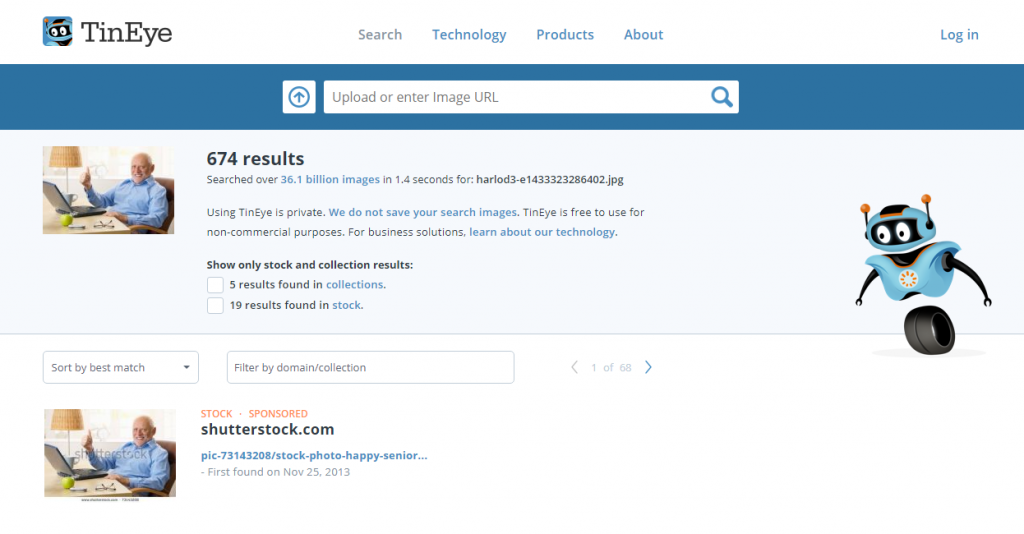Open 'learn about our technology' link
Viewport: 1024px width, 534px height.
click(x=542, y=232)
